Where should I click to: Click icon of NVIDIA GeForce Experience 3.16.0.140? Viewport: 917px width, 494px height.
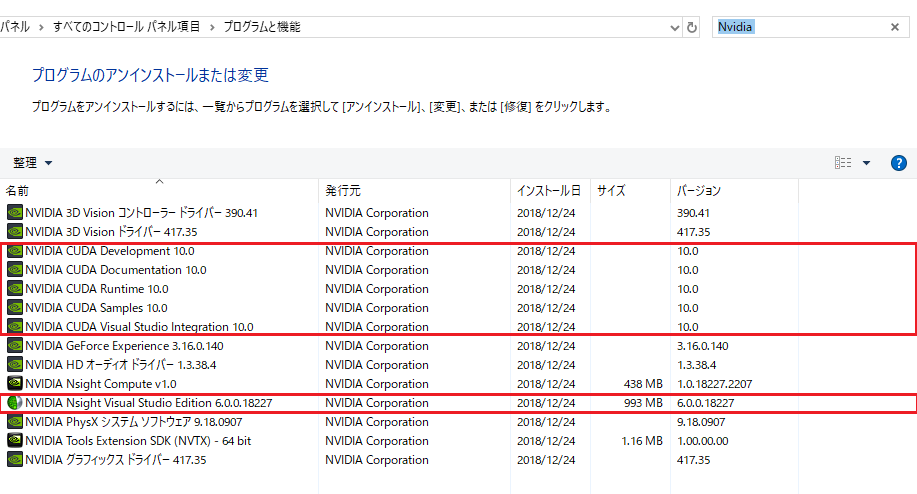[15, 346]
